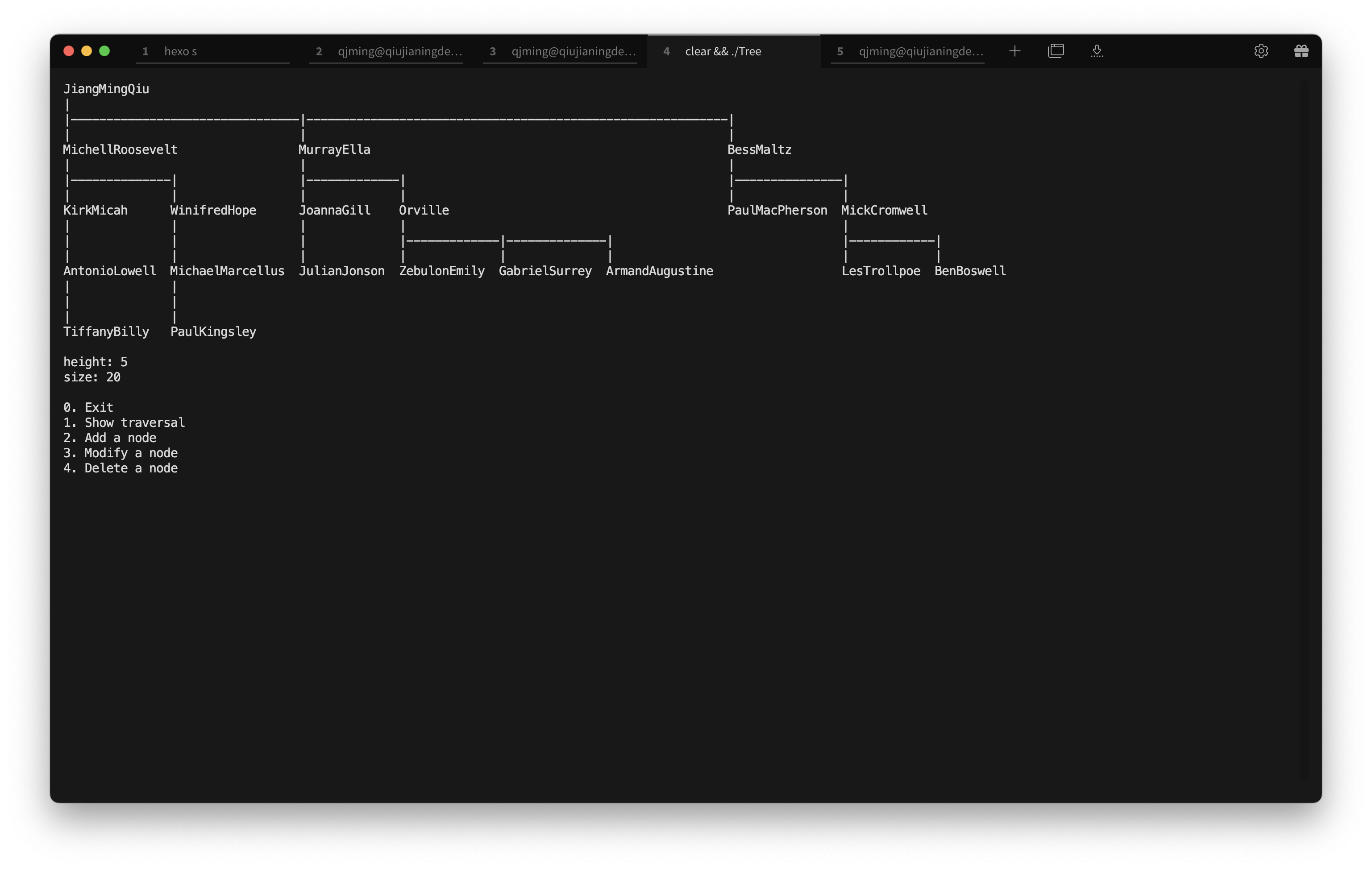Switch to tab 2 qjming session
1372x869 pixels.
pyautogui.click(x=387, y=51)
